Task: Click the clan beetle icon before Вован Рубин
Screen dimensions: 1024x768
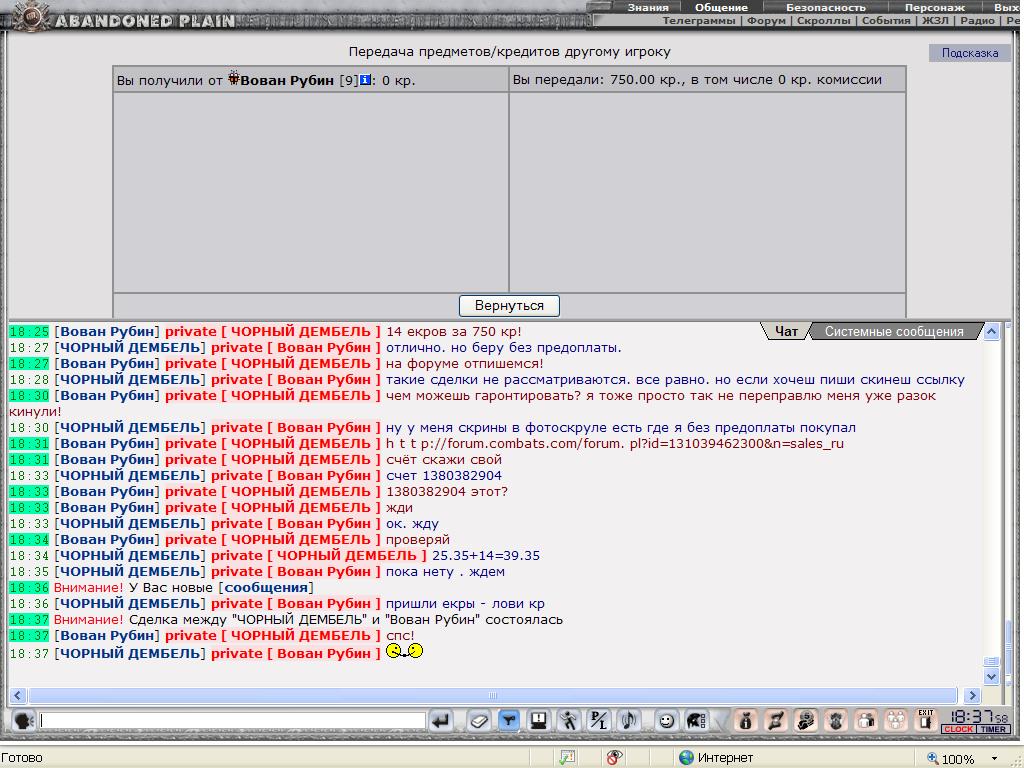Action: click(x=234, y=79)
